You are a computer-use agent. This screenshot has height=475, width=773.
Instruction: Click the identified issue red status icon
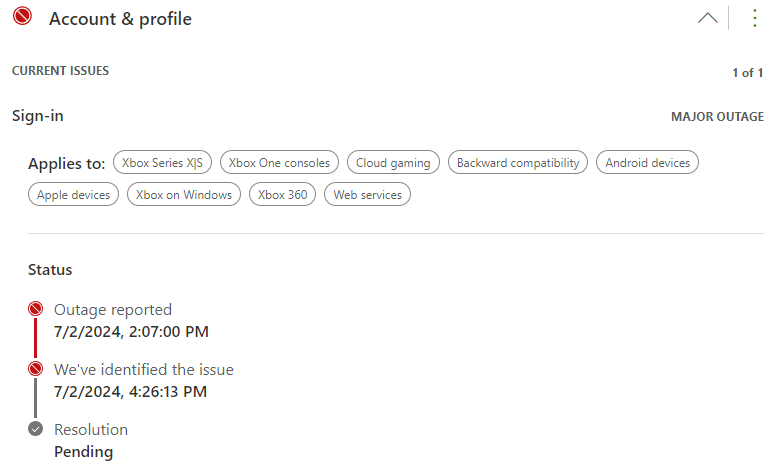36,369
